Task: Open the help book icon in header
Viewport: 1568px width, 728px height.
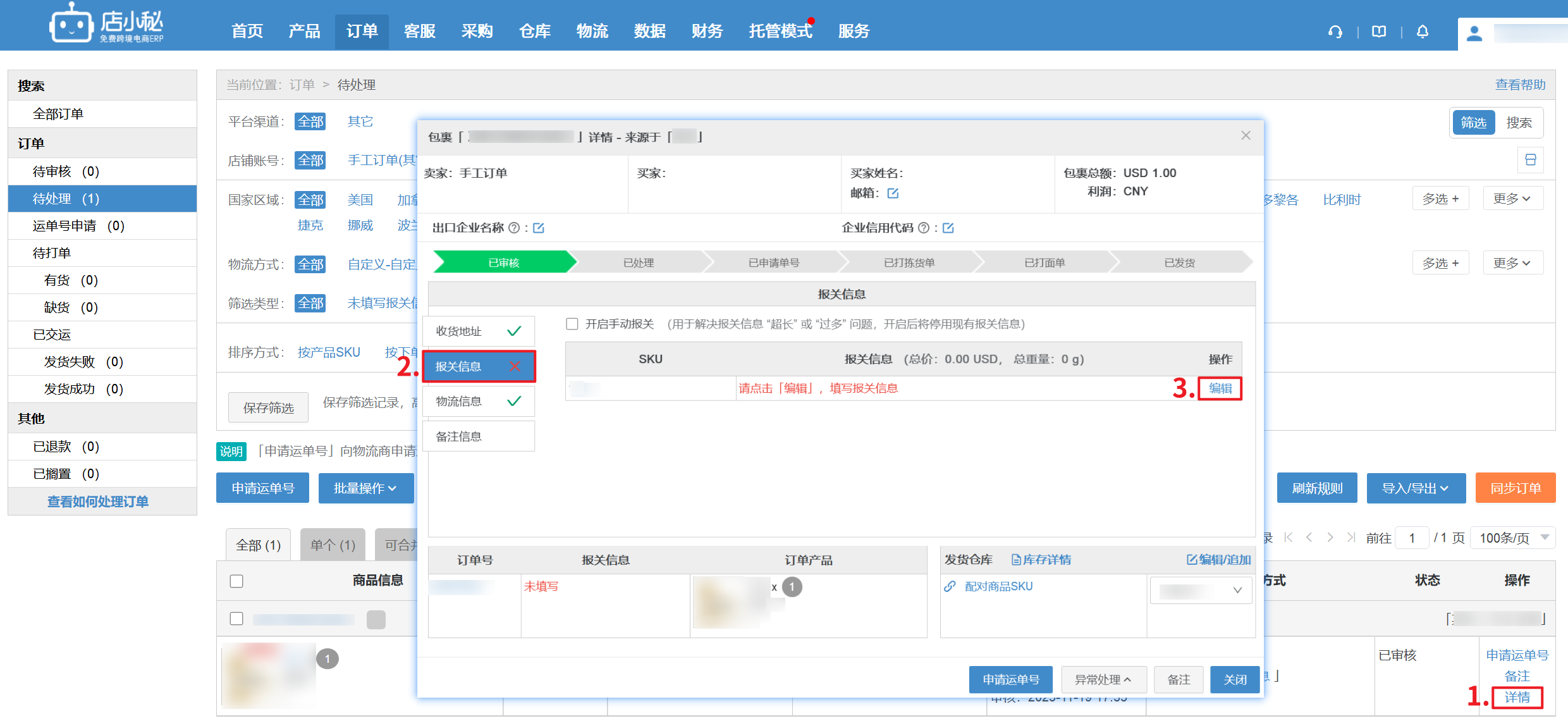Action: (1379, 32)
